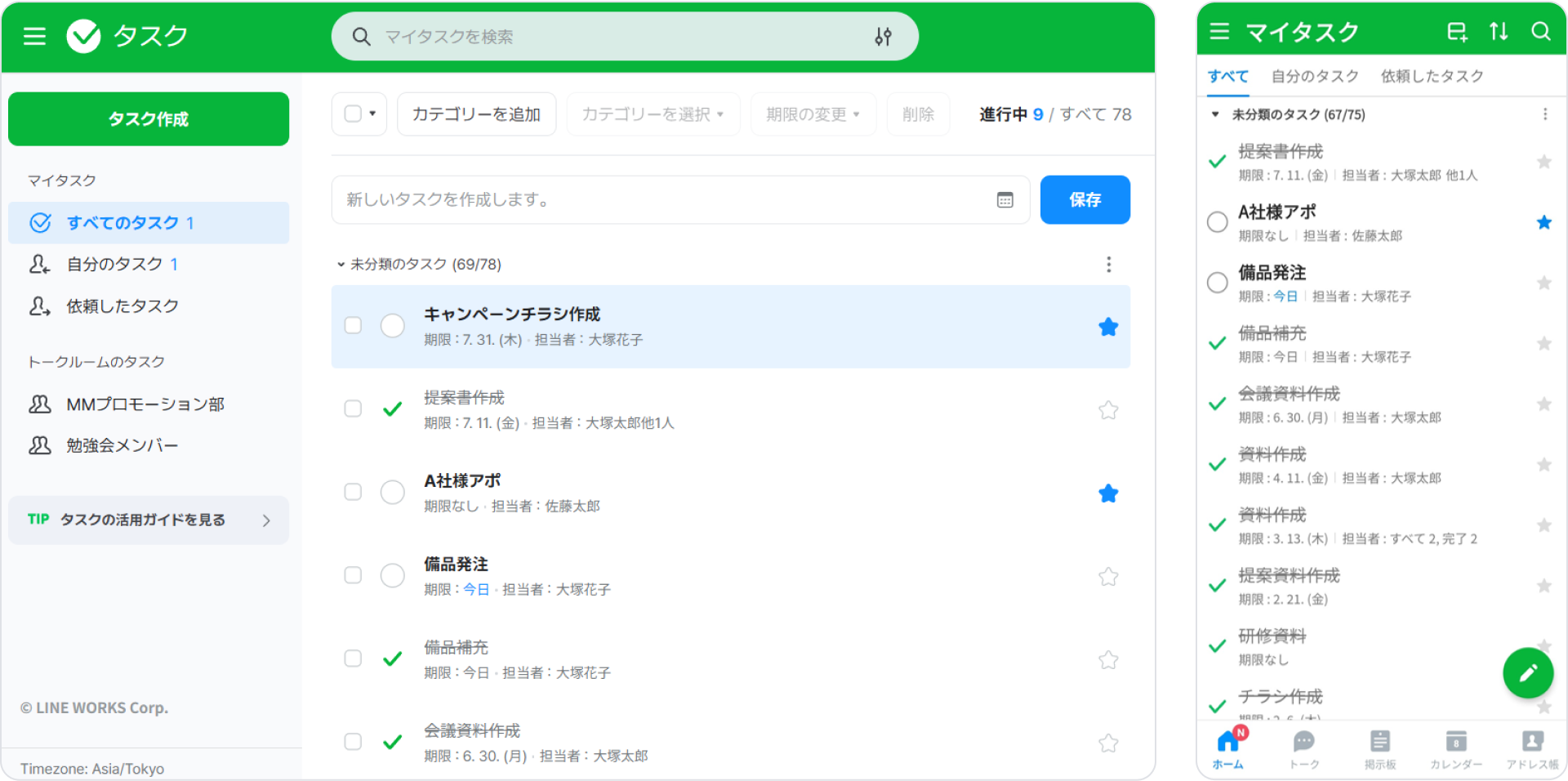Tap the pencil compose button on mobile
This screenshot has height=781, width=1568.
[x=1527, y=673]
